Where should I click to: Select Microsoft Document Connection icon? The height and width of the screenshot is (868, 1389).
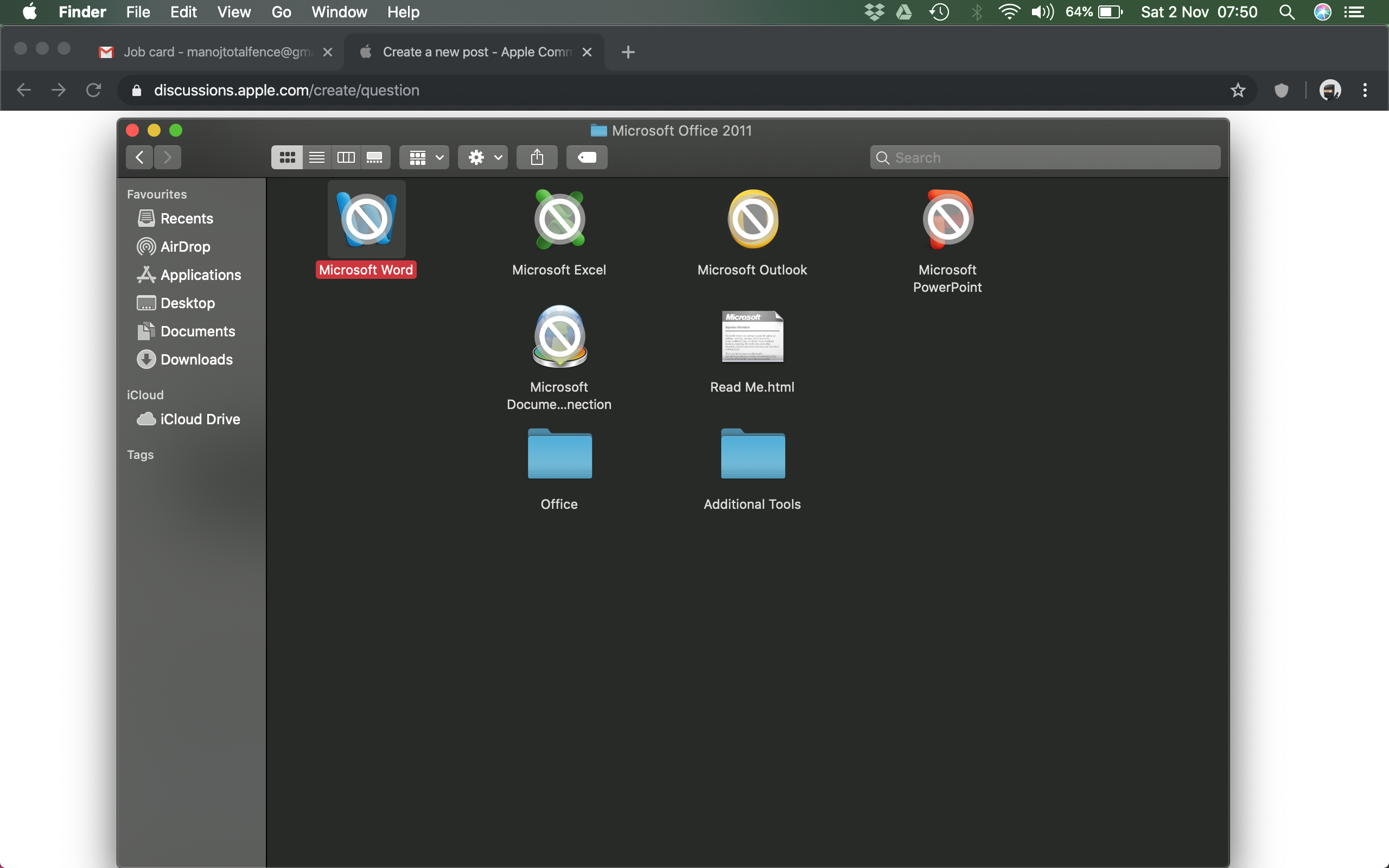coord(559,337)
